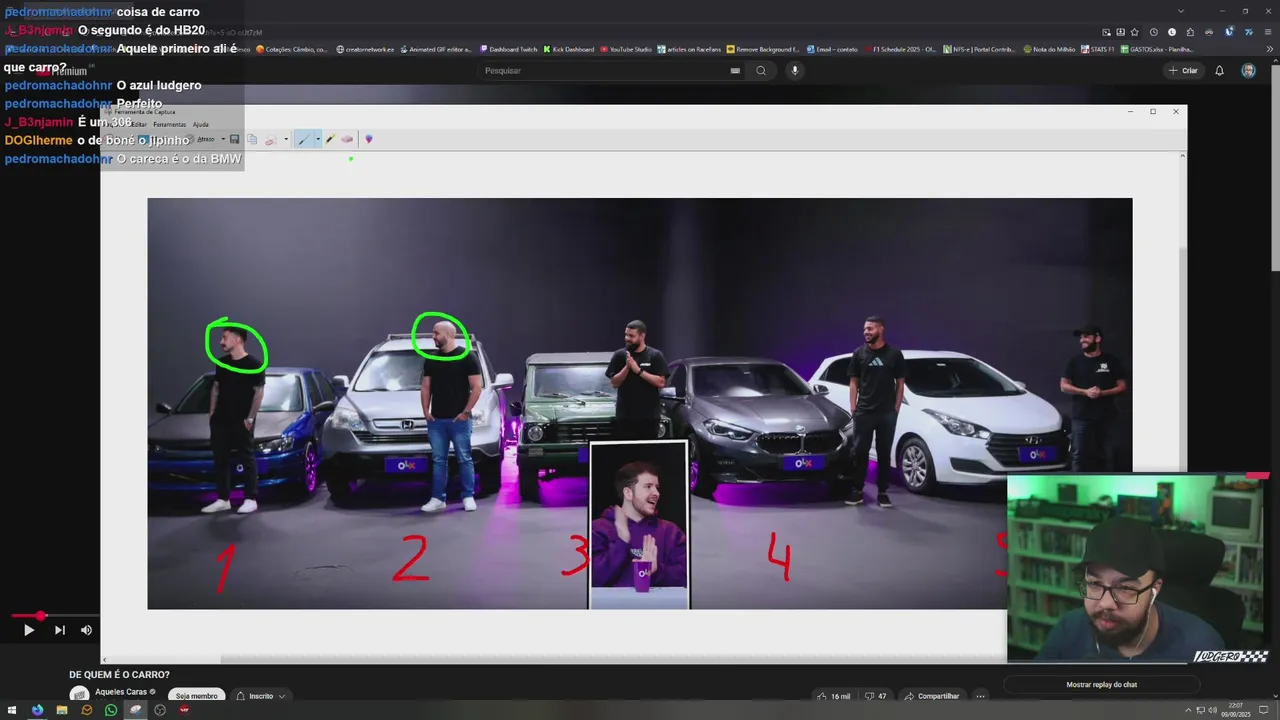Skip to the next video
The image size is (1280, 720).
[59, 630]
